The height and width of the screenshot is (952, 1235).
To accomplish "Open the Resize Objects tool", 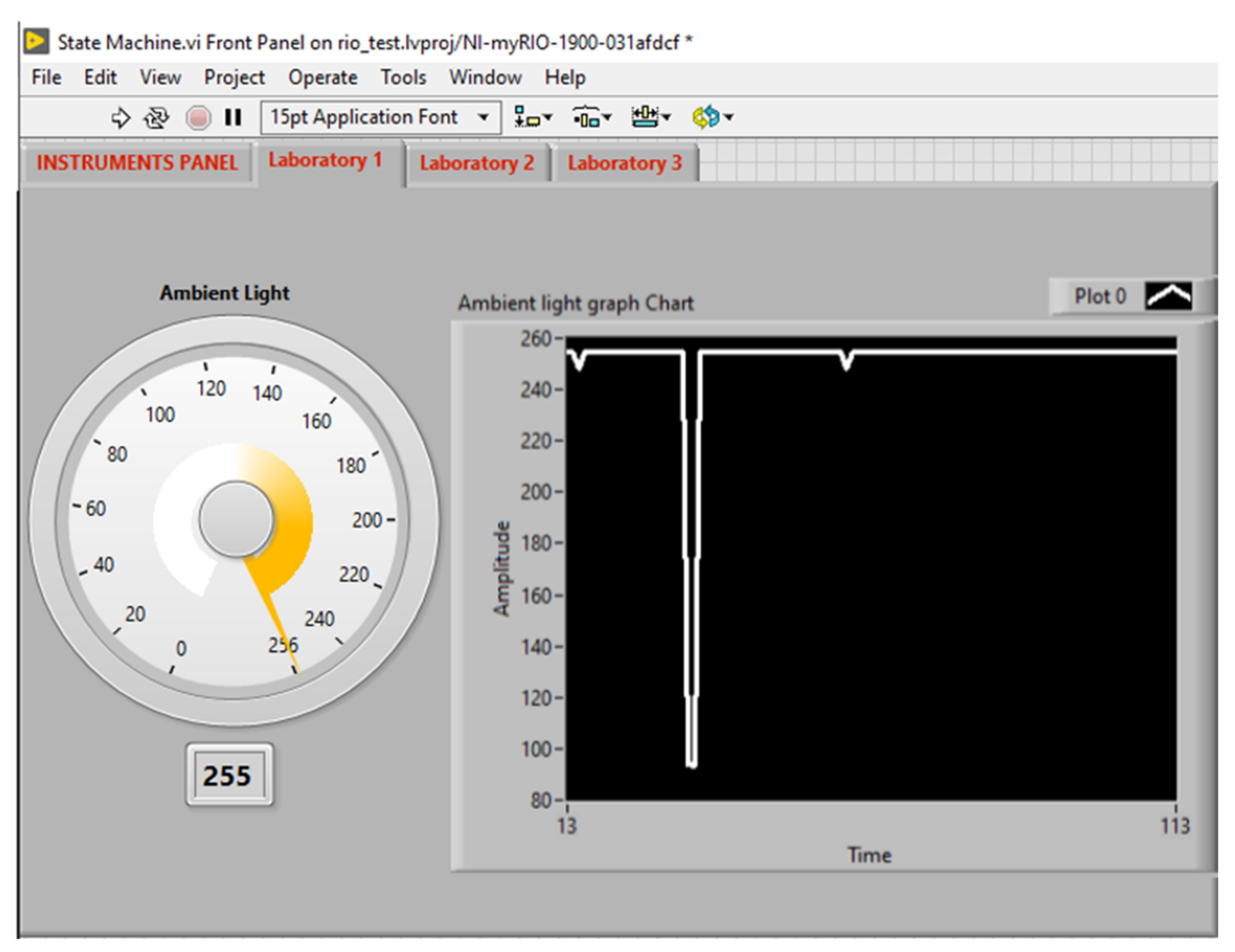I will click(x=645, y=118).
